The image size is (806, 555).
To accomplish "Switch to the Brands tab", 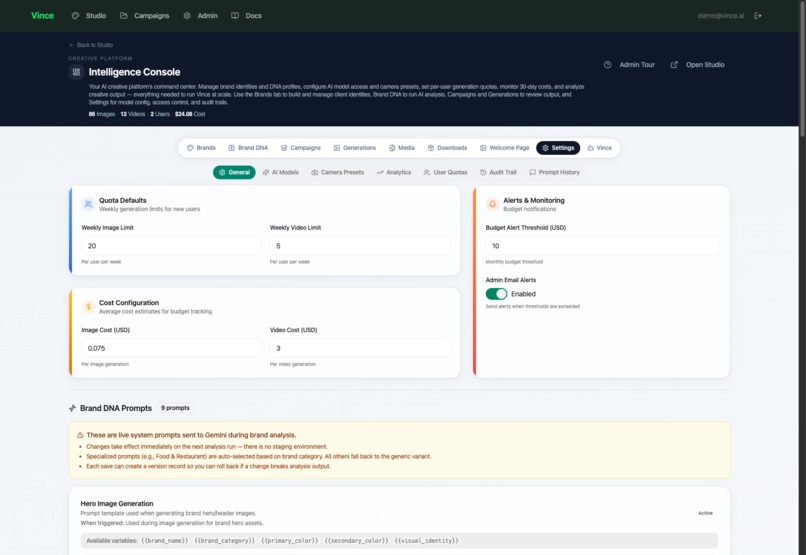I will click(x=201, y=148).
